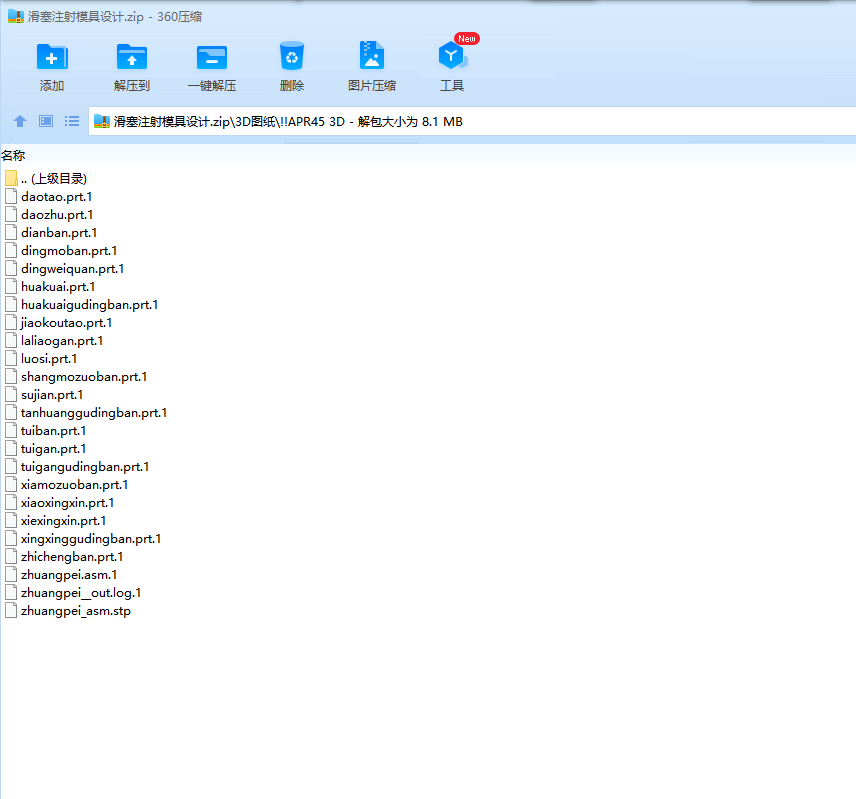Select the file shangmozuoban.prt.1
The image size is (856, 799).
pyautogui.click(x=84, y=377)
